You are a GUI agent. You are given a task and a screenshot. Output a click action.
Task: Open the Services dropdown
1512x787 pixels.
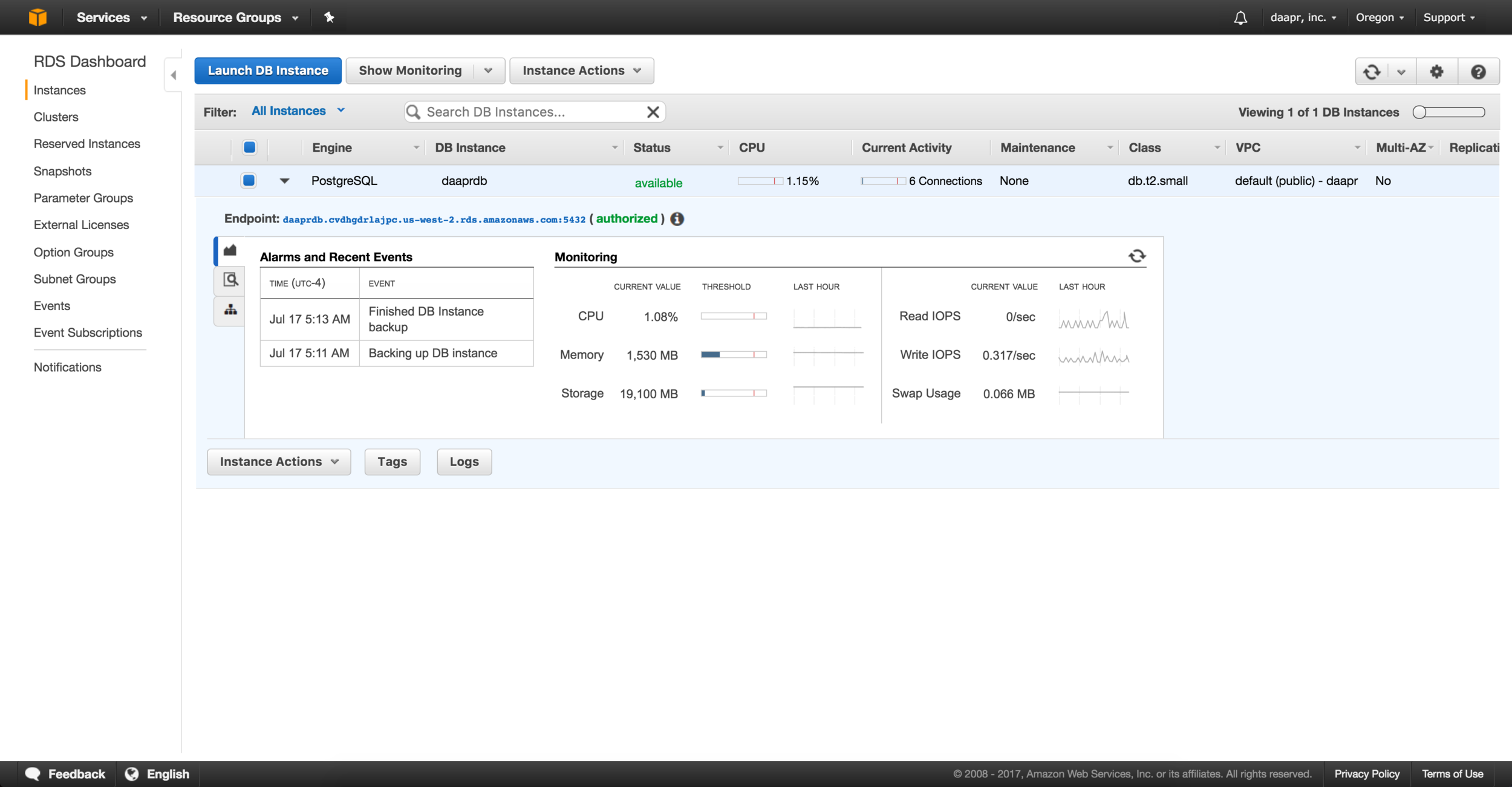(112, 18)
